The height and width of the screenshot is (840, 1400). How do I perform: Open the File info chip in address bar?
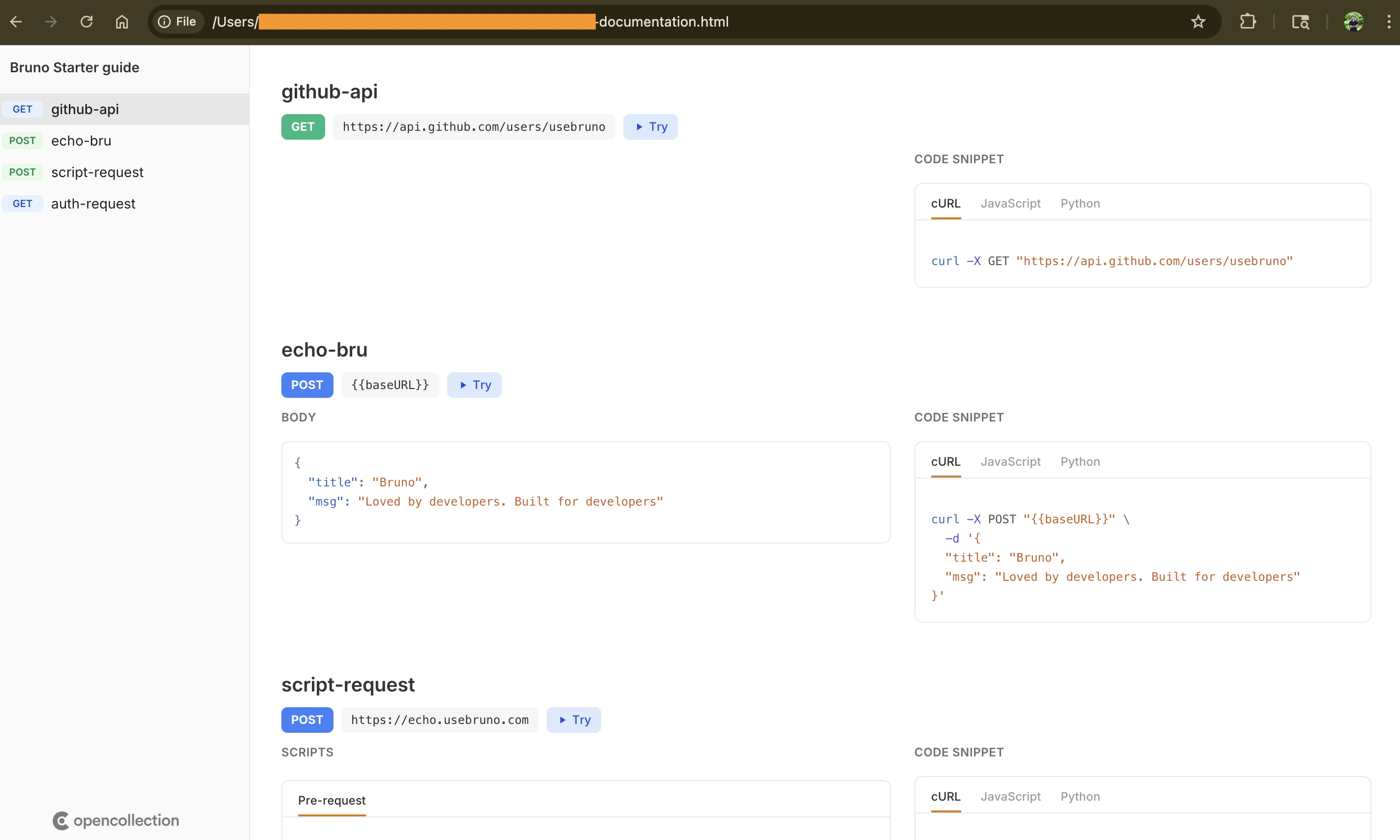[x=177, y=22]
